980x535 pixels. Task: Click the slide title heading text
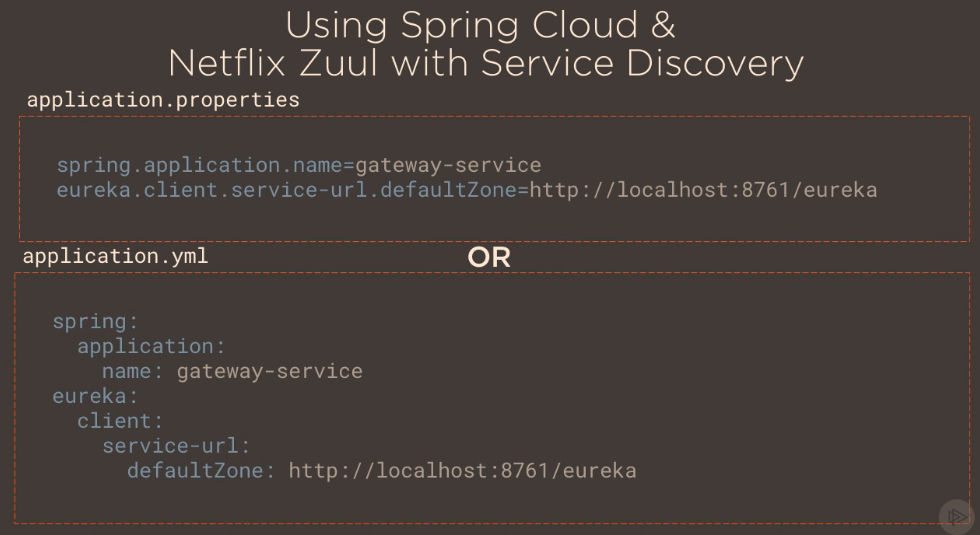486,44
